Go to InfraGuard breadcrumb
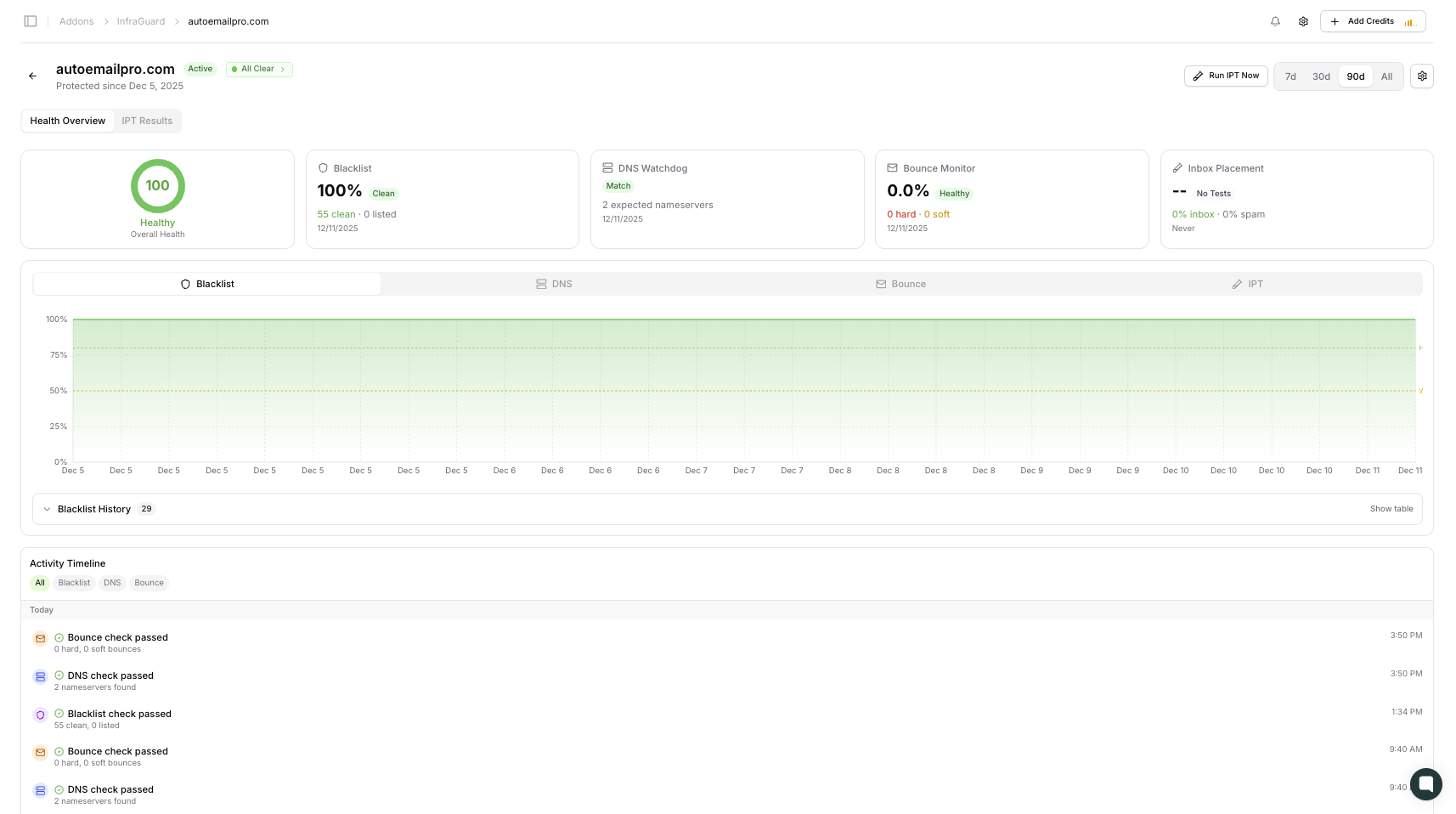 [141, 21]
